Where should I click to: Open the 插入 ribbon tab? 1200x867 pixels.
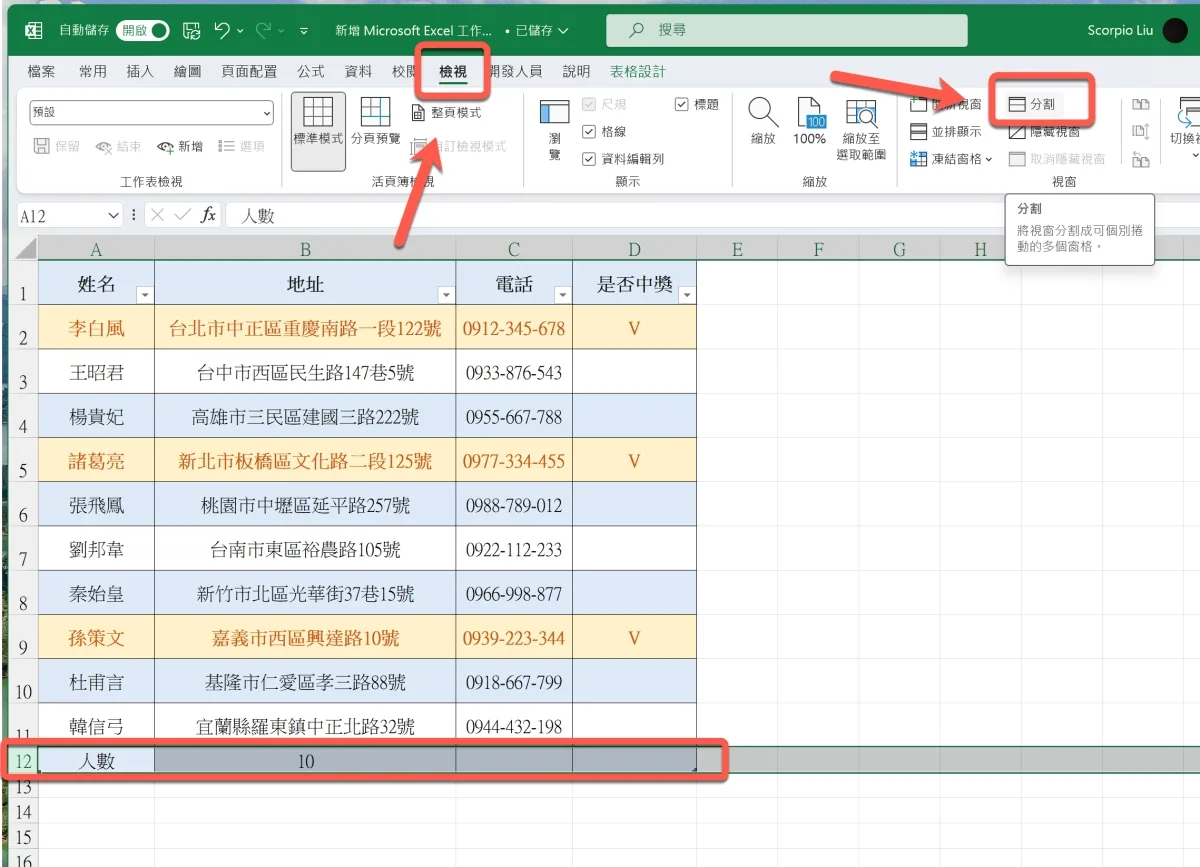click(140, 72)
